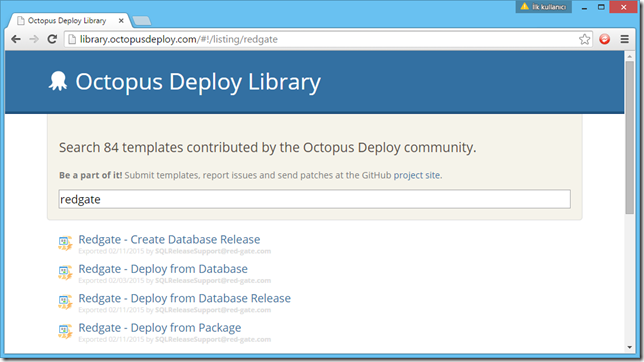Click the Octopus Deploy Library heading
This screenshot has height=362, width=644.
(198, 82)
